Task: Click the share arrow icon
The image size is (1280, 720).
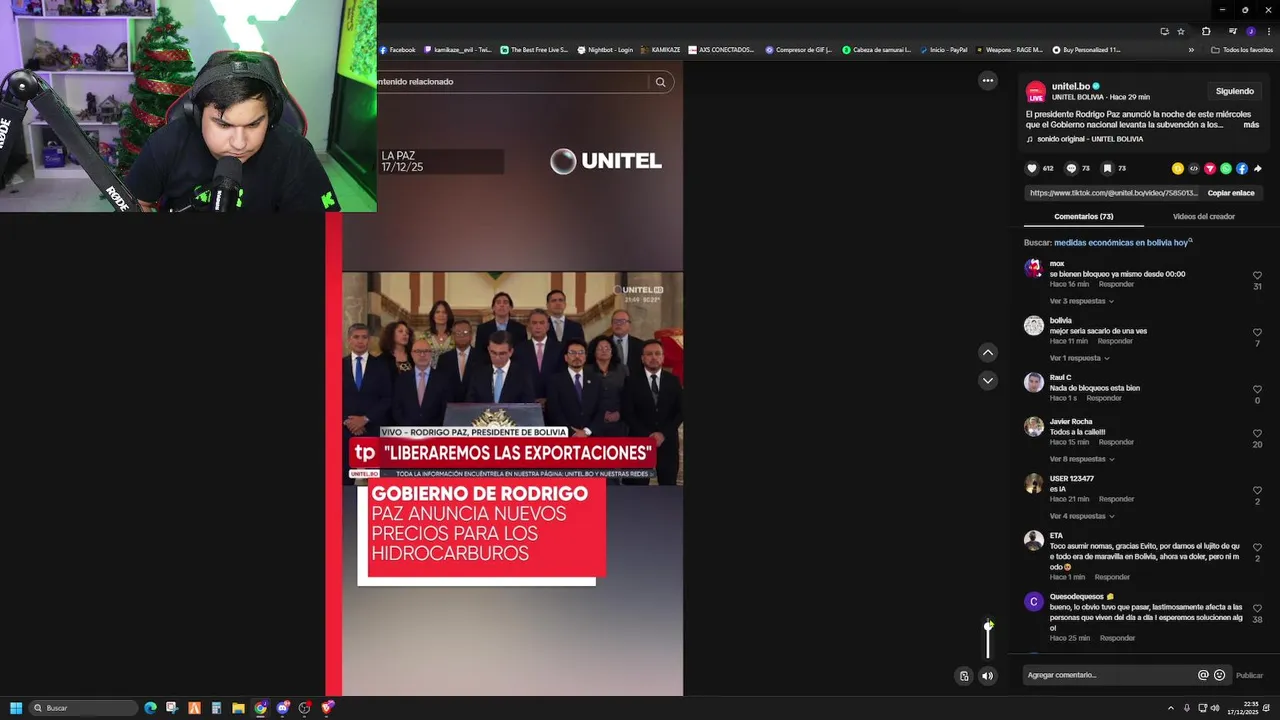Action: coord(1258,168)
